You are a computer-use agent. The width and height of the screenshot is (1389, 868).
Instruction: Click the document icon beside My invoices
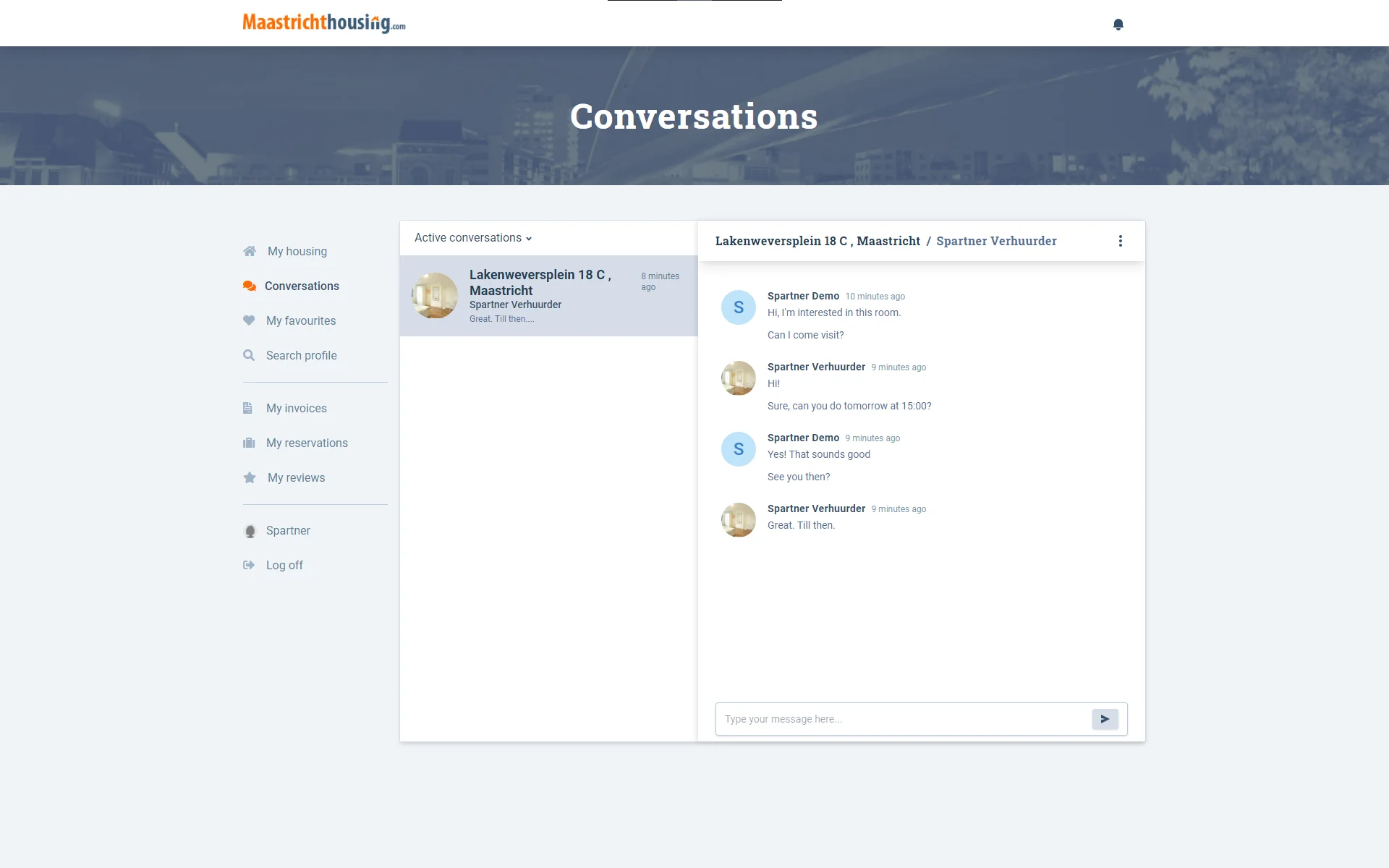247,408
